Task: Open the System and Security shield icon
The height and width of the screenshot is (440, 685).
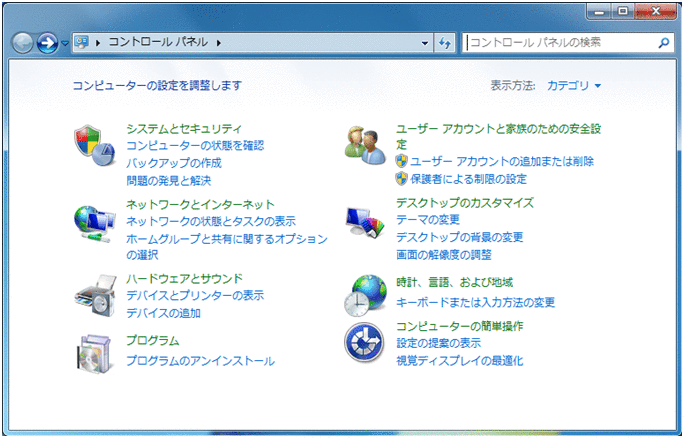Action: (x=94, y=146)
